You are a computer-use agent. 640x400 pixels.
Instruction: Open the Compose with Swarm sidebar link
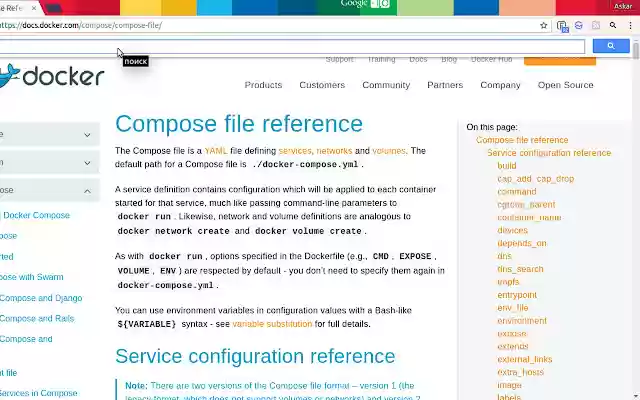pos(31,277)
